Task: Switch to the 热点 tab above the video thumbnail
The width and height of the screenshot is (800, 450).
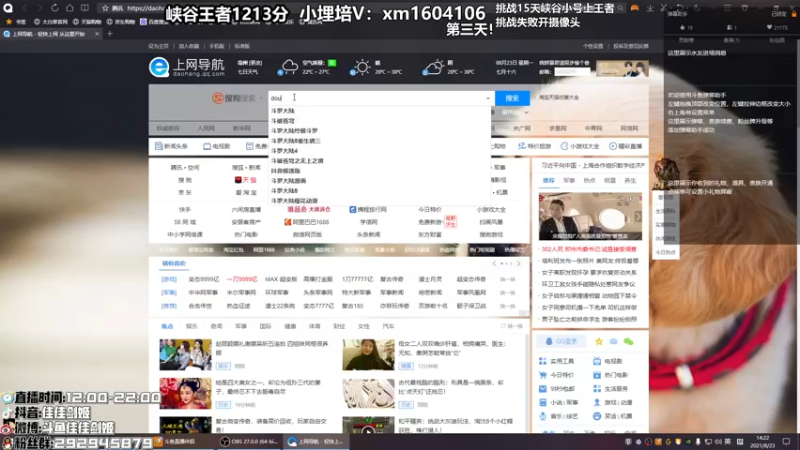Action: [x=589, y=181]
